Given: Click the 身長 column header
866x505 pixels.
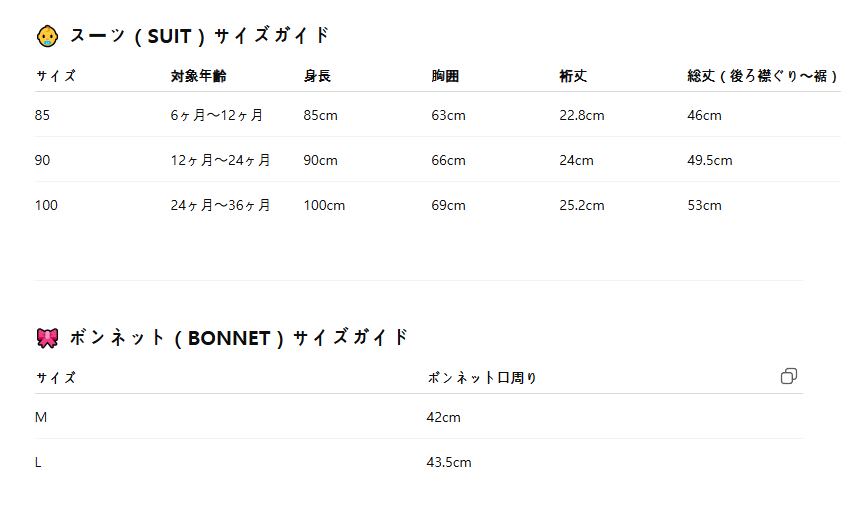Looking at the screenshot, I should point(317,76).
